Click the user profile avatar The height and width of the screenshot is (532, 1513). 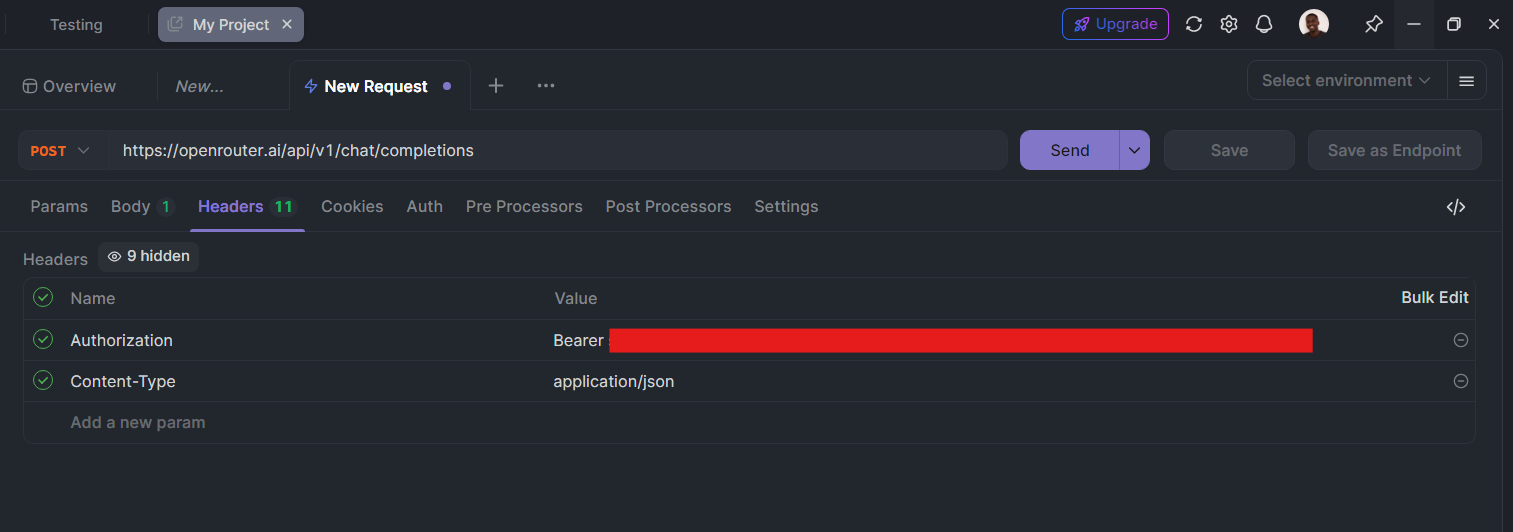pyautogui.click(x=1314, y=24)
